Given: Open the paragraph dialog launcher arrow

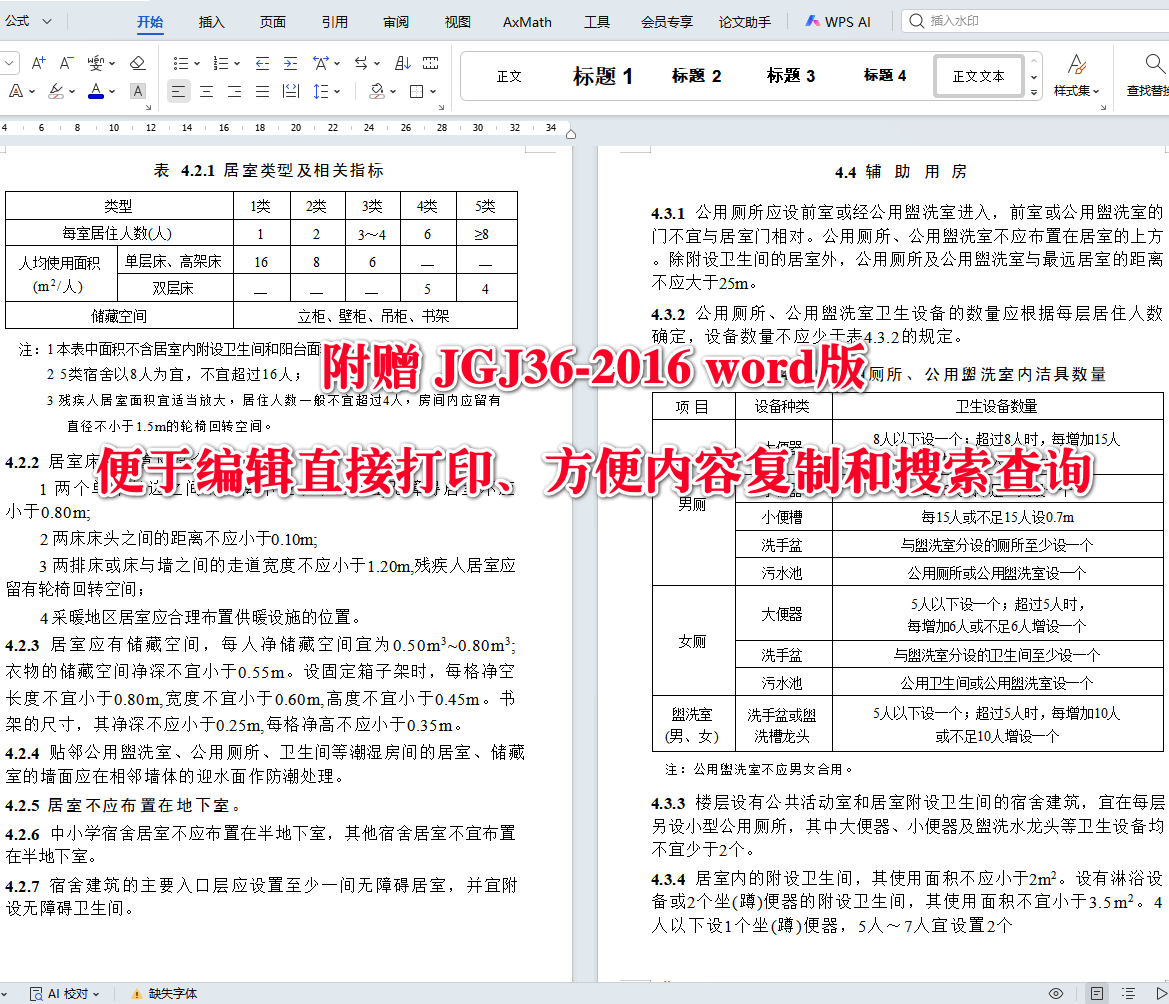Looking at the screenshot, I should 441,107.
